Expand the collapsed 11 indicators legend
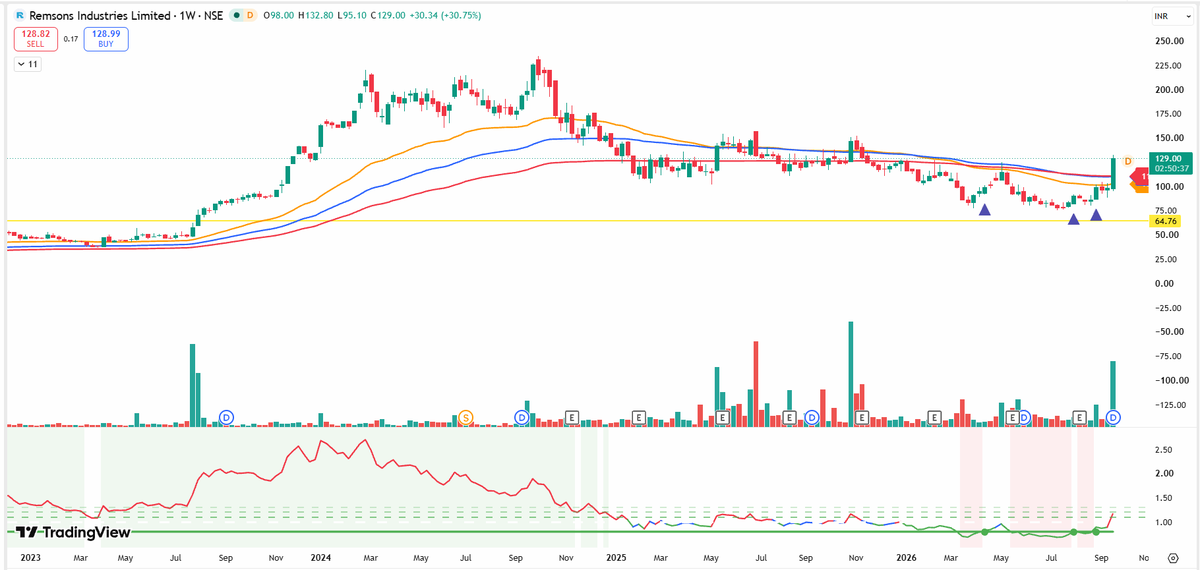Viewport: 1200px width, 570px height. pos(28,64)
